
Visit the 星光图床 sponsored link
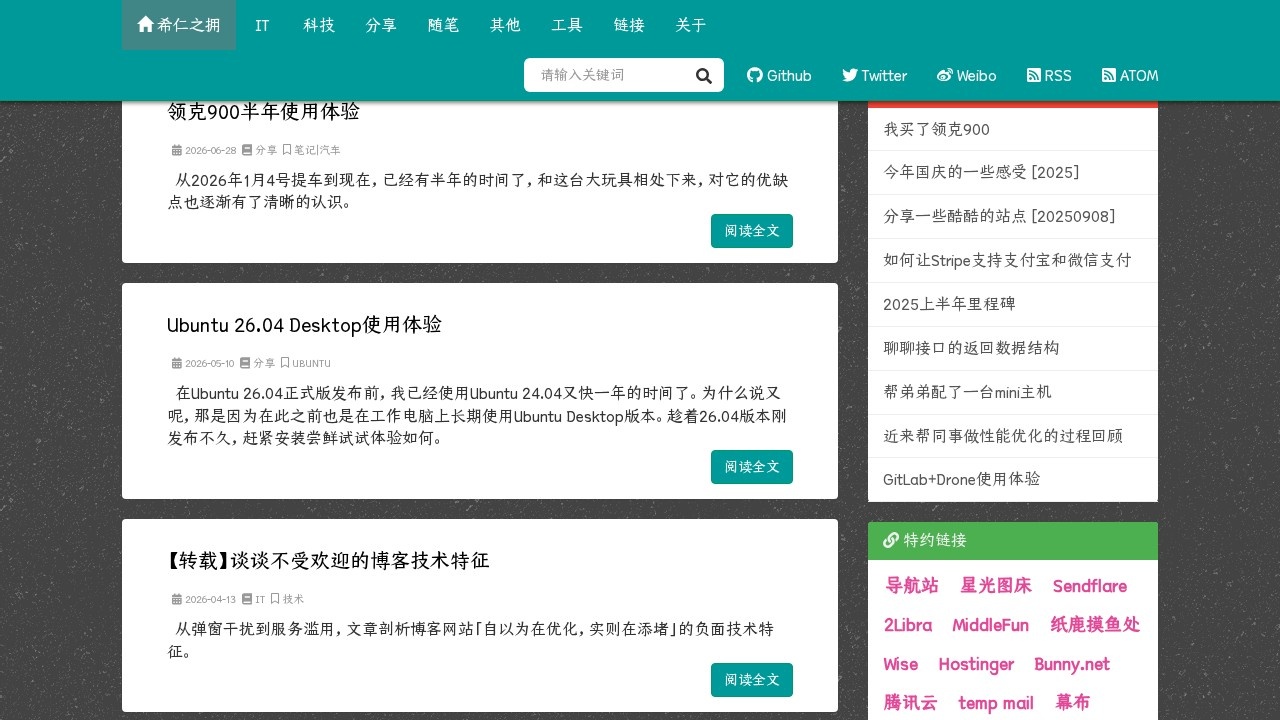[996, 586]
